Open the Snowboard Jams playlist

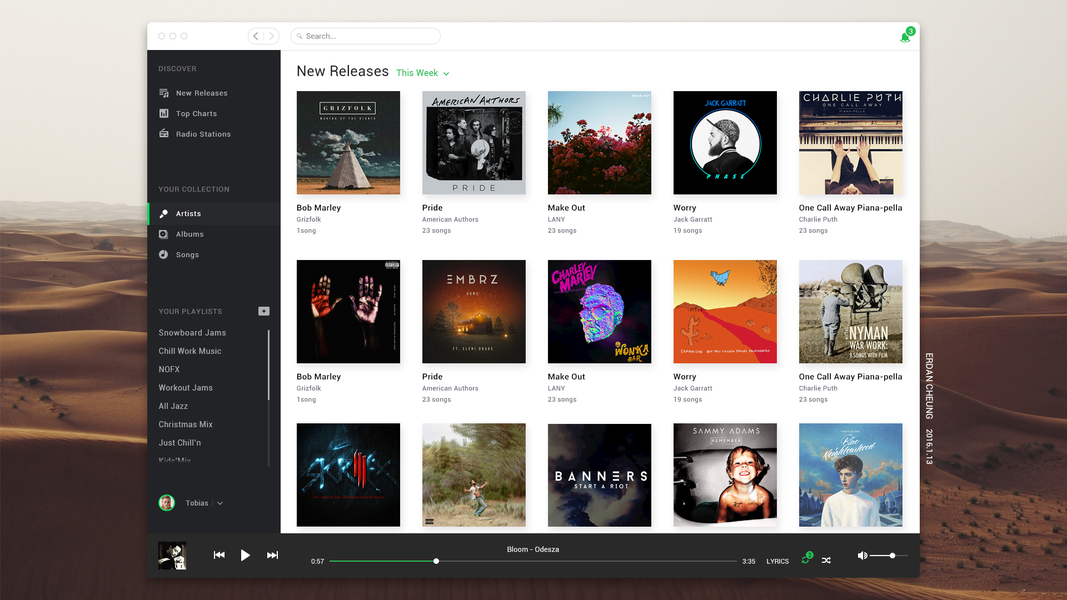(192, 333)
